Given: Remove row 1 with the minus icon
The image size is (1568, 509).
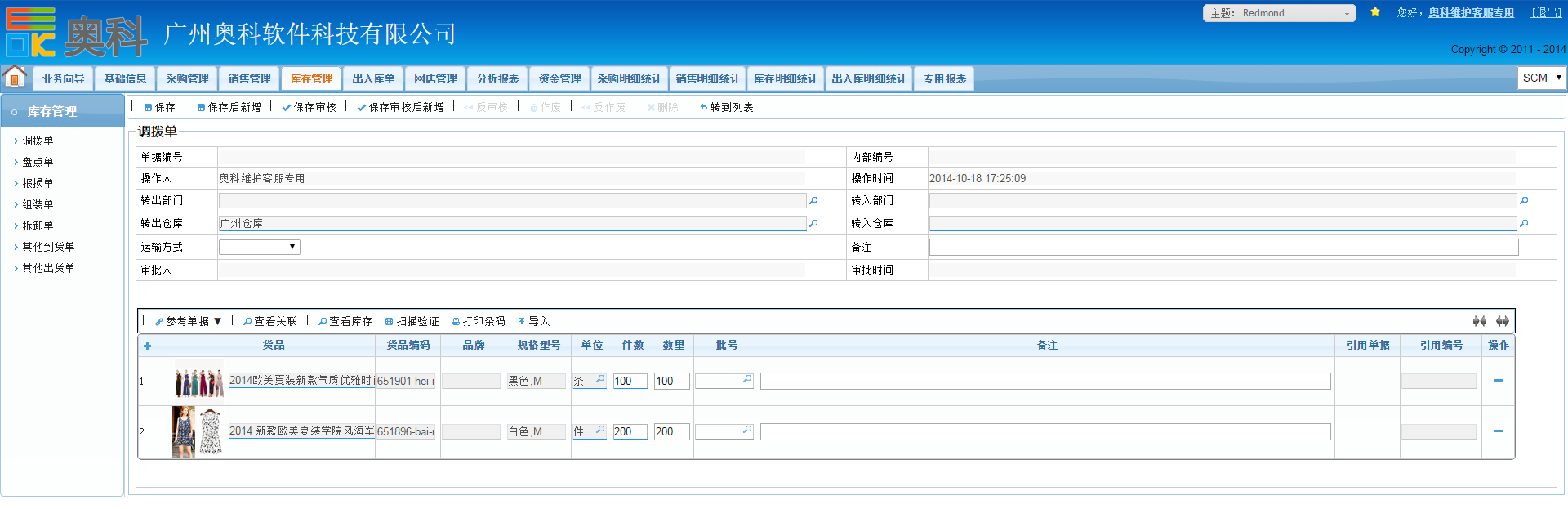Looking at the screenshot, I should [1498, 381].
